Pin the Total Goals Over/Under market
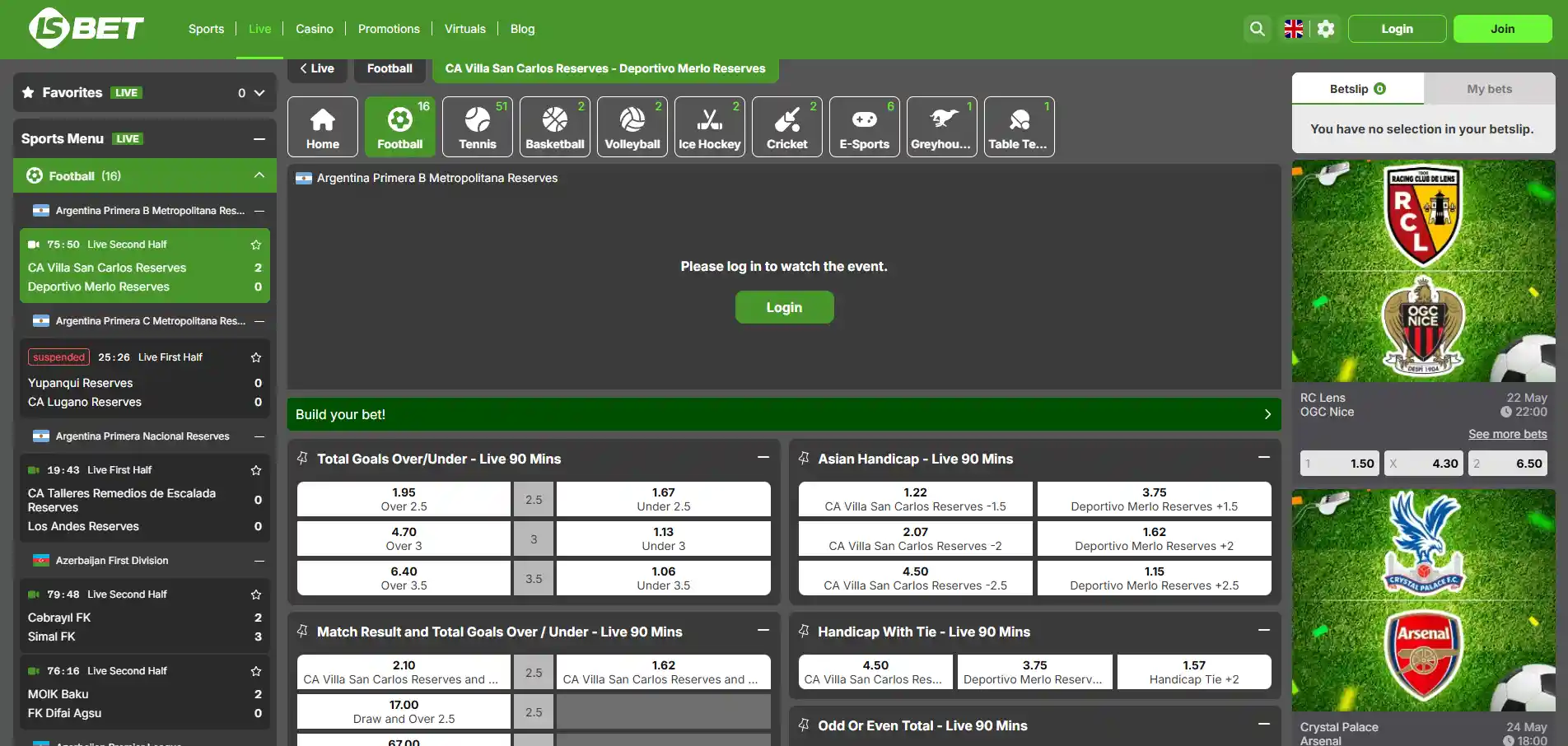Screen dimensions: 1568x746 pyautogui.click(x=303, y=458)
